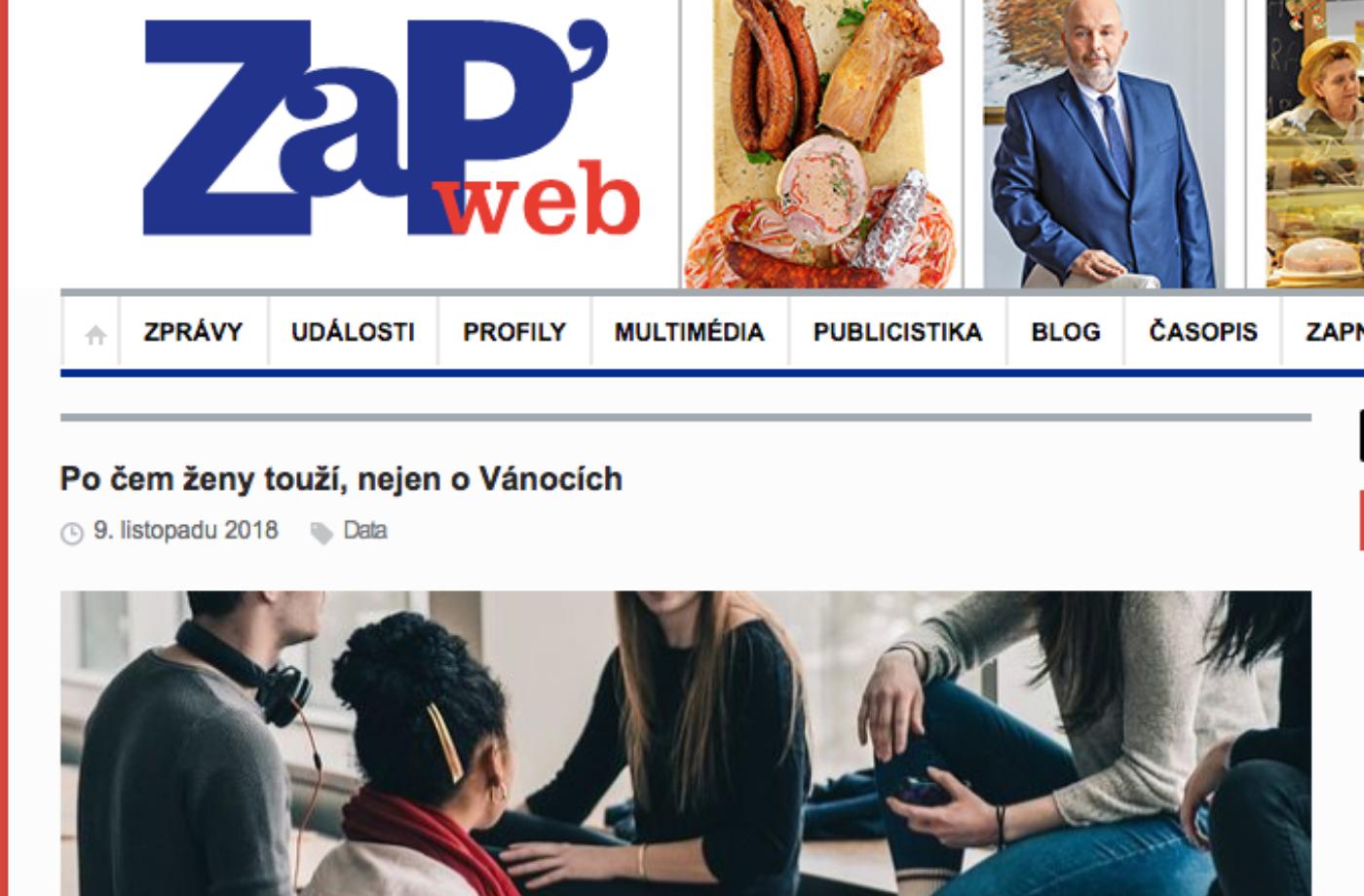Open the BLOG section
Image resolution: width=1364 pixels, height=896 pixels.
1066,332
